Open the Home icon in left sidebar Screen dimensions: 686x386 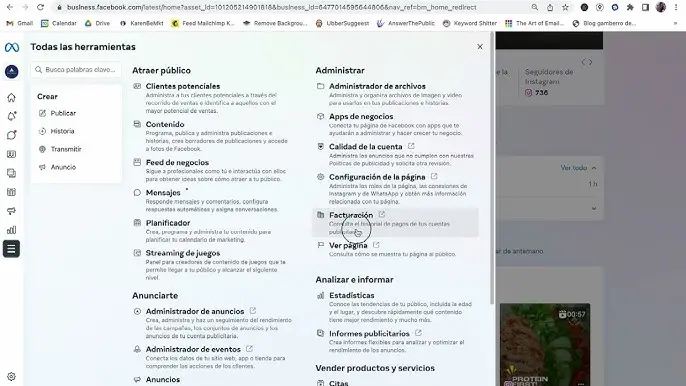tap(11, 97)
